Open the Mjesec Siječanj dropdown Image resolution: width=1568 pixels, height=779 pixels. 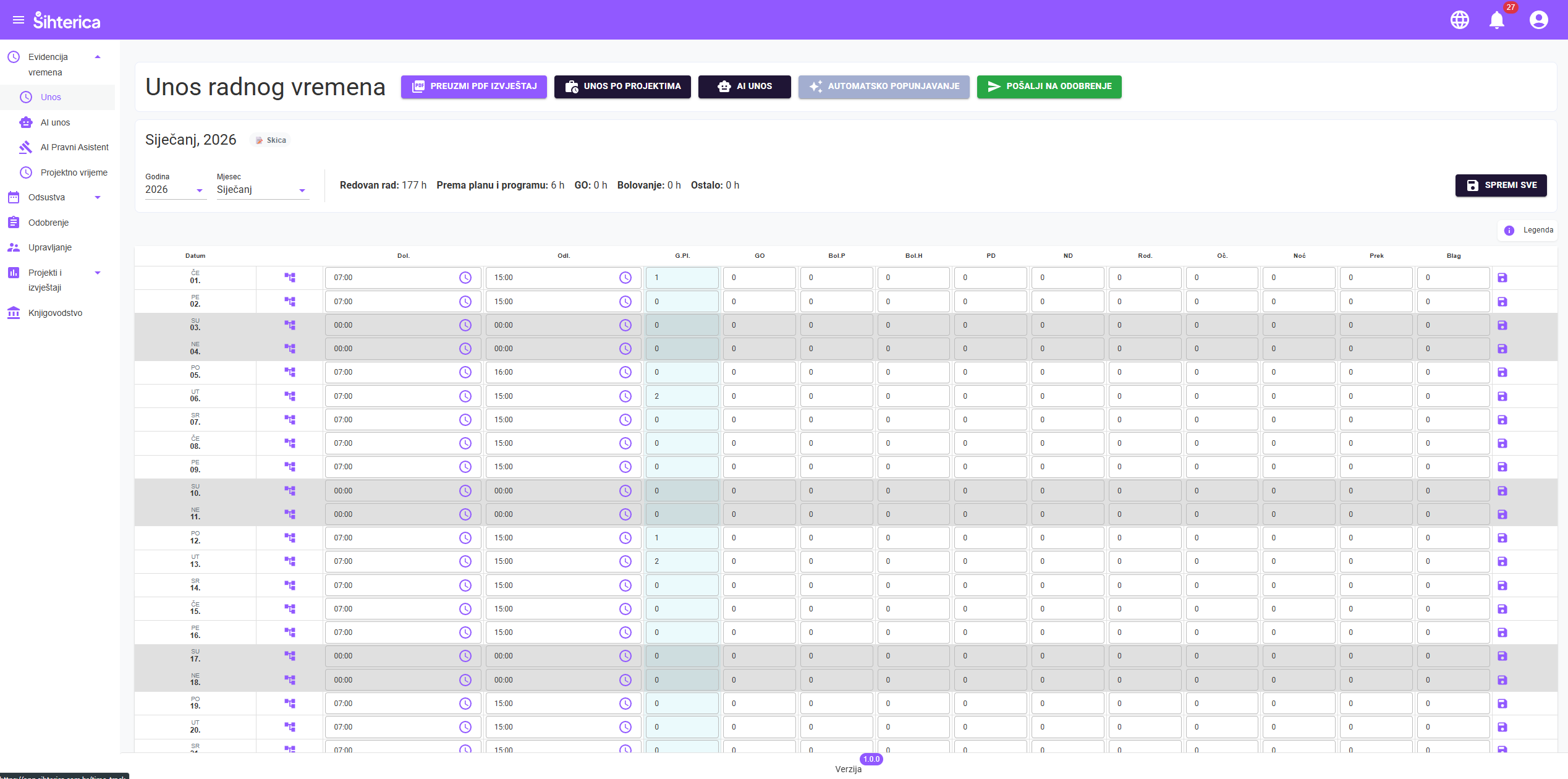pos(261,190)
